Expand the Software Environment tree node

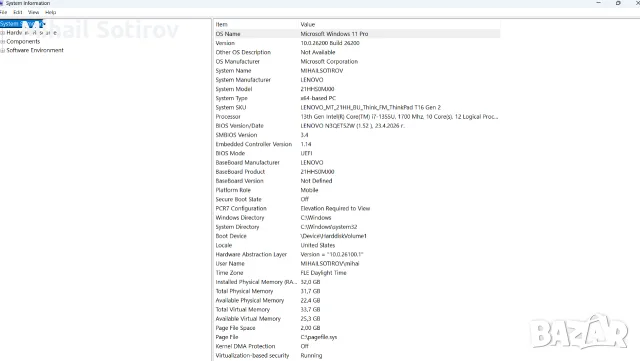[2, 51]
